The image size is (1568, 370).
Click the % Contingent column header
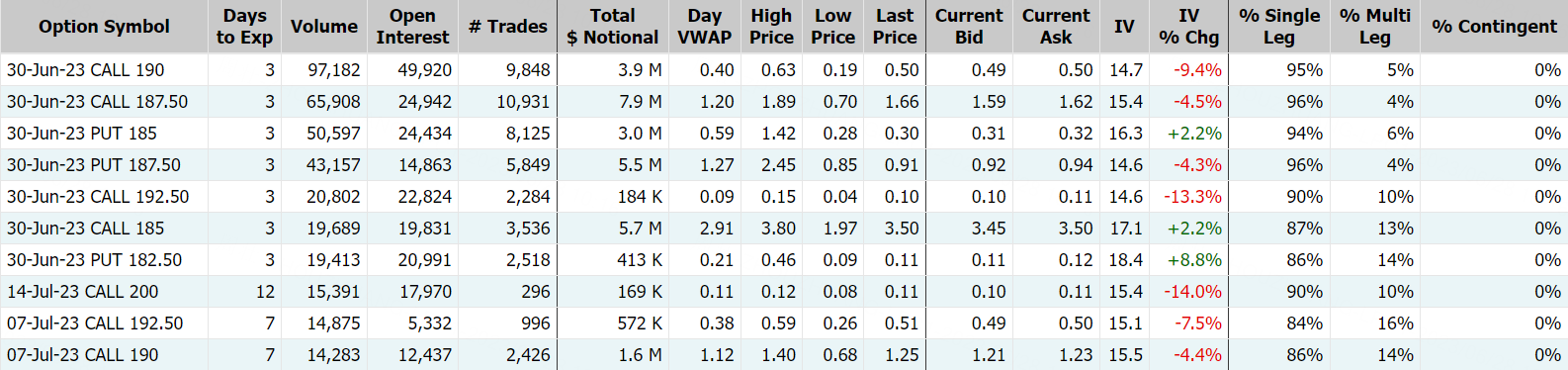coord(1494,27)
